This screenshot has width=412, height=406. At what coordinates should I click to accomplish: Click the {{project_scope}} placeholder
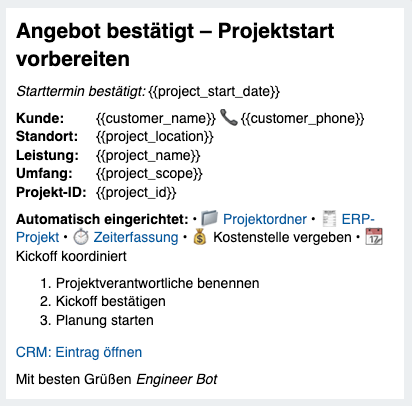coord(149,174)
